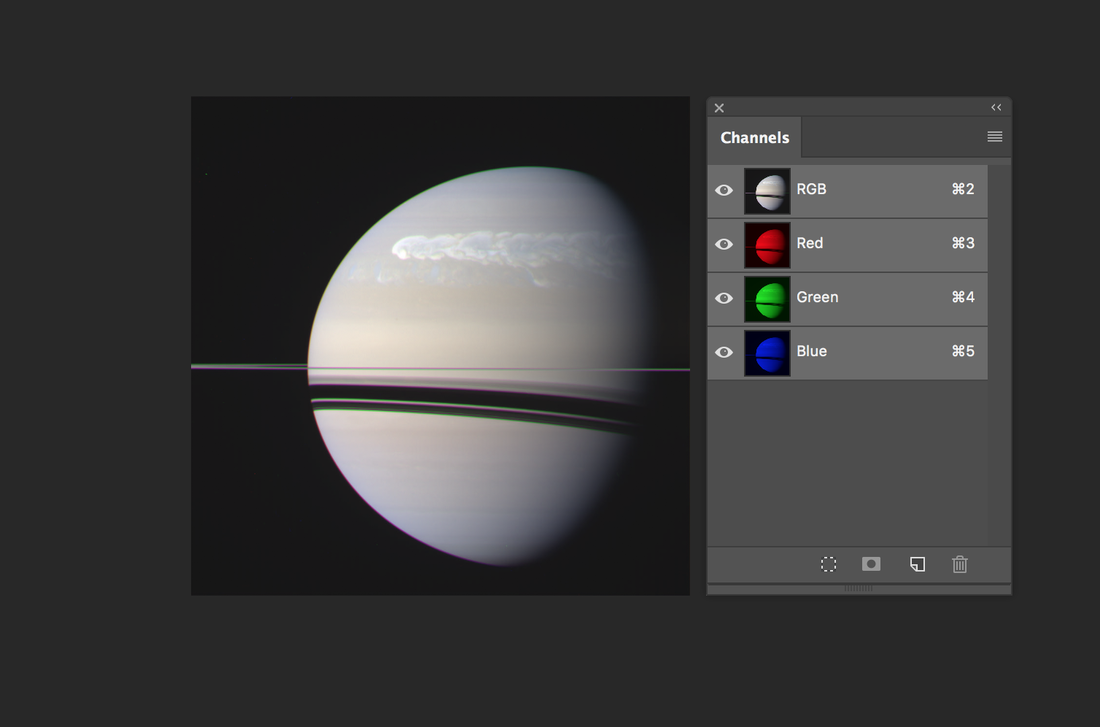Close the Channels panel with the X

pos(719,108)
